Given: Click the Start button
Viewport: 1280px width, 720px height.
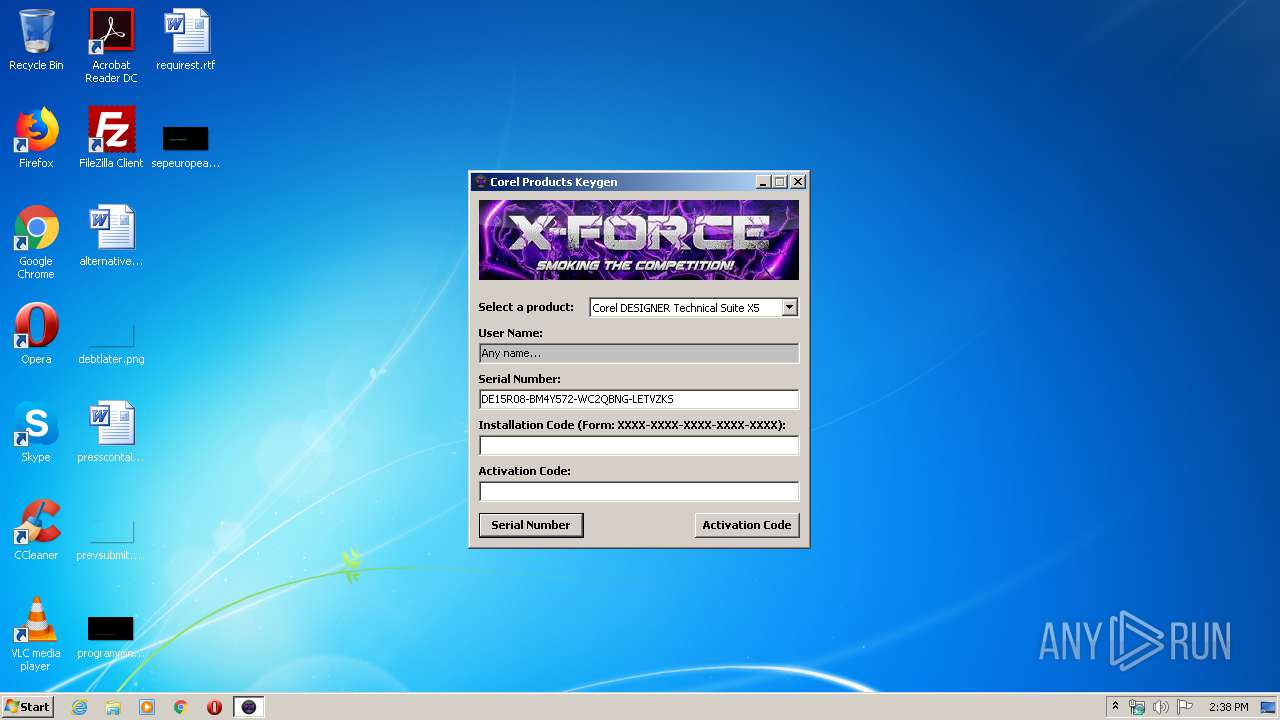Looking at the screenshot, I should coord(27,707).
